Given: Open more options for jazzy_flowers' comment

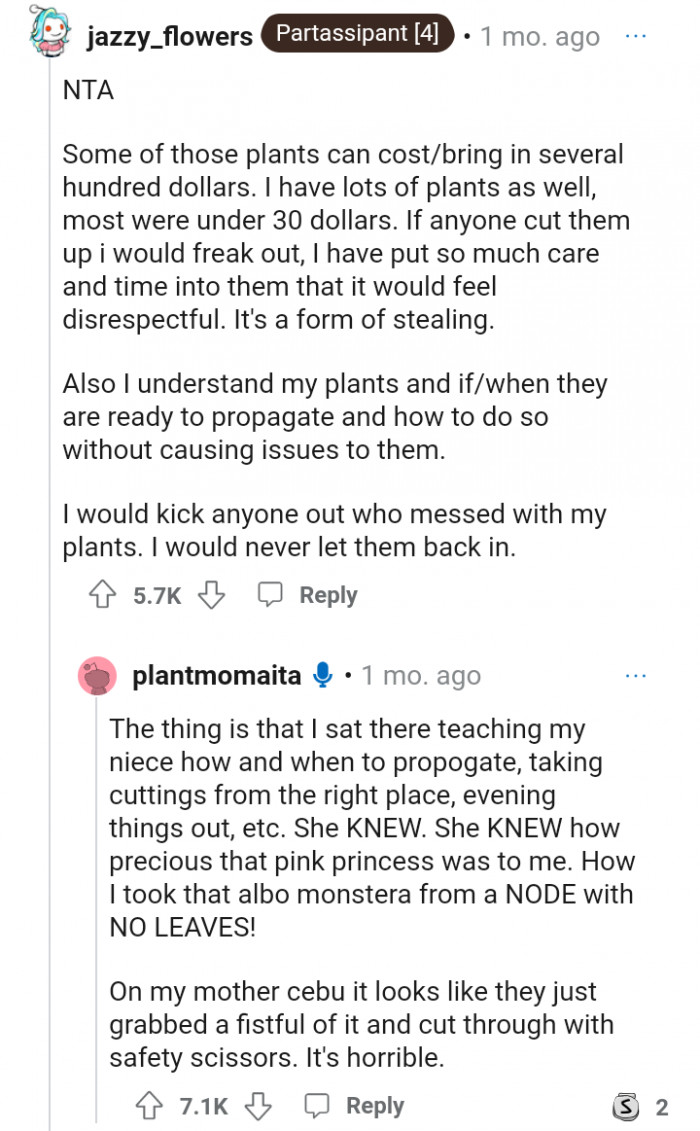Looking at the screenshot, I should 636,35.
